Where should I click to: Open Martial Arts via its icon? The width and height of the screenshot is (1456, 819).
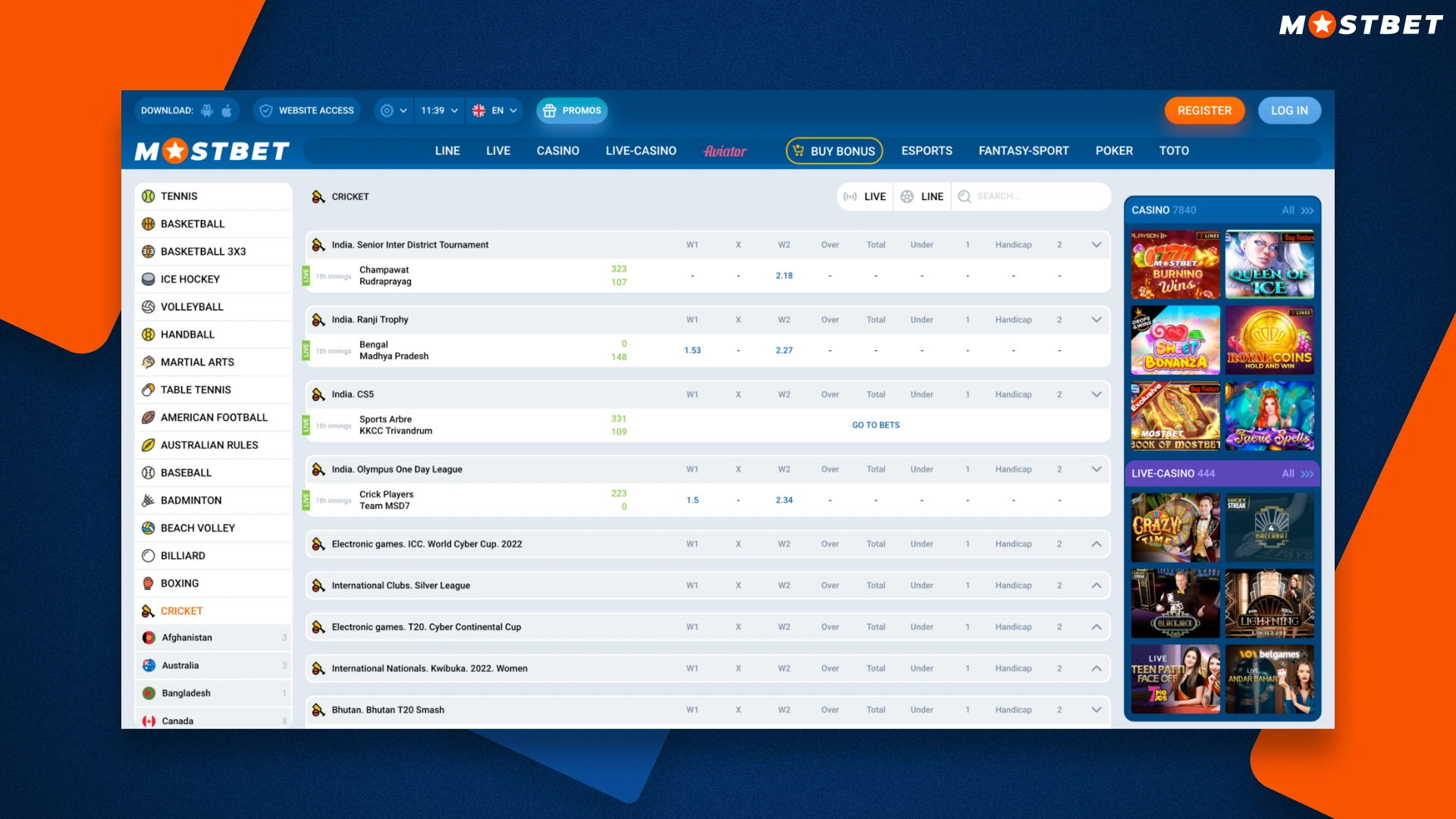(x=149, y=362)
